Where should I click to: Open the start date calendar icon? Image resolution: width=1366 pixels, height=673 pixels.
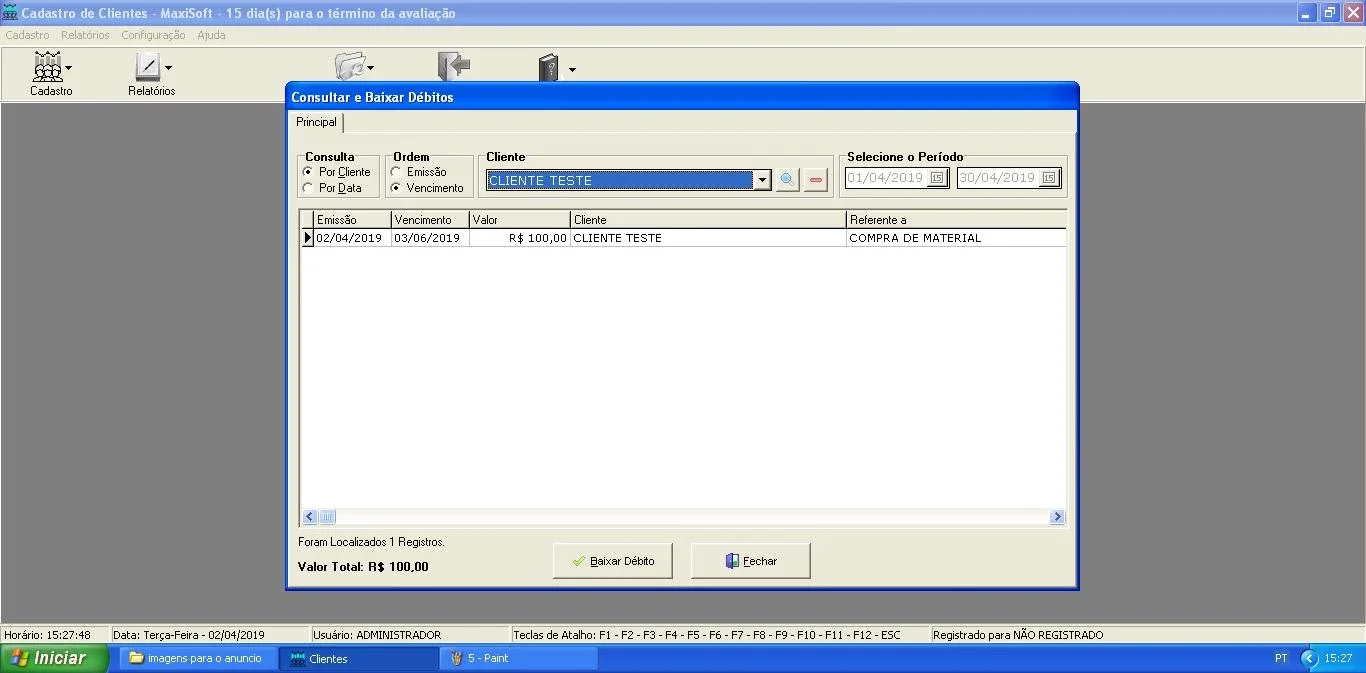click(x=937, y=178)
